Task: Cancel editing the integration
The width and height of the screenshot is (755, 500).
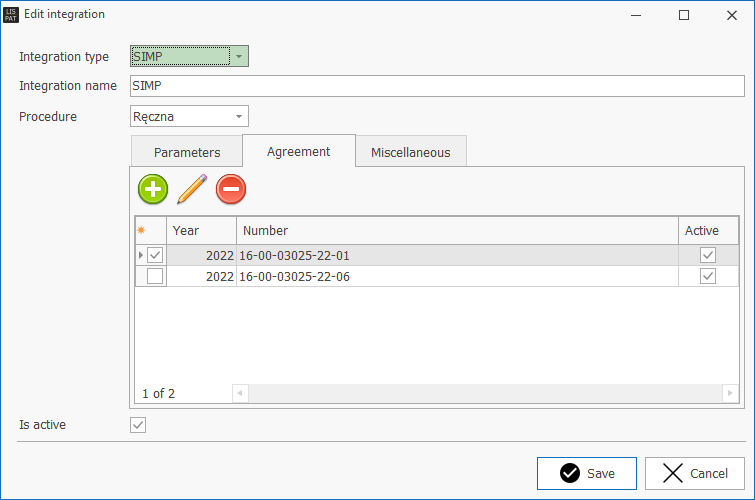Action: click(x=694, y=473)
